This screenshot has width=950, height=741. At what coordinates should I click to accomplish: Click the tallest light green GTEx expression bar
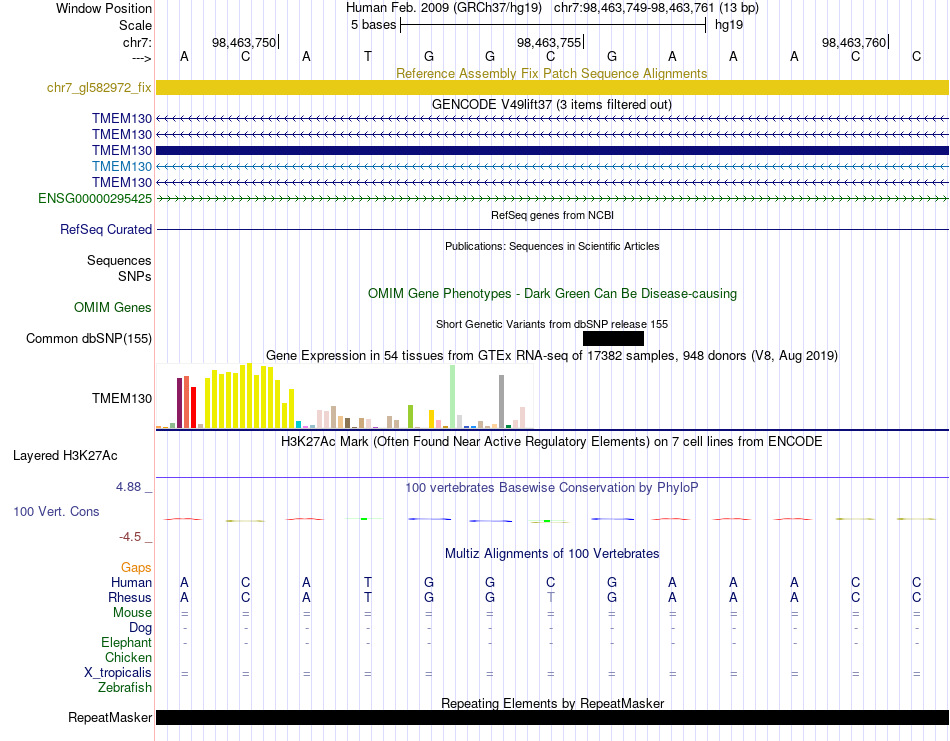(x=453, y=397)
